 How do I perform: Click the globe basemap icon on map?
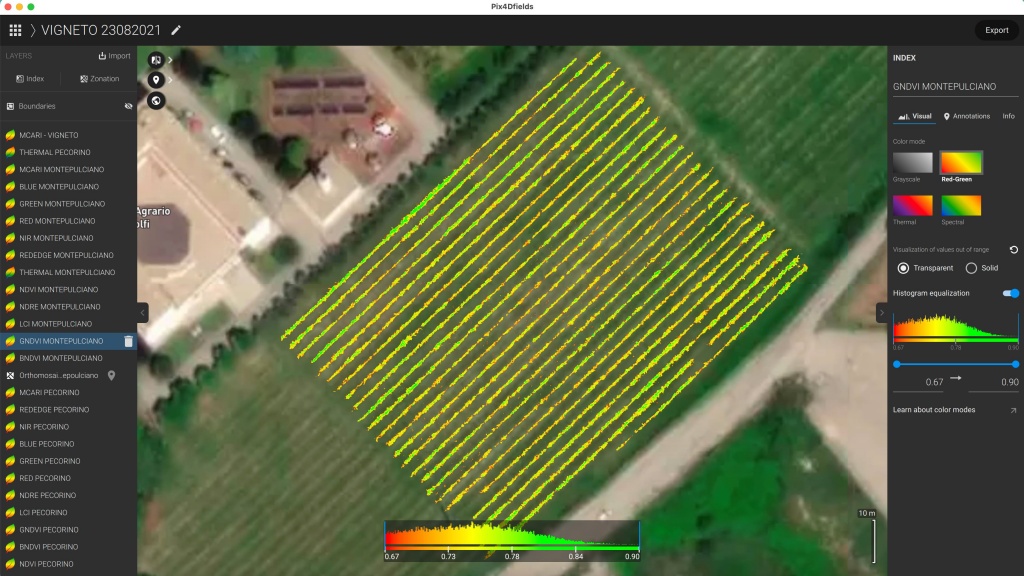155,101
